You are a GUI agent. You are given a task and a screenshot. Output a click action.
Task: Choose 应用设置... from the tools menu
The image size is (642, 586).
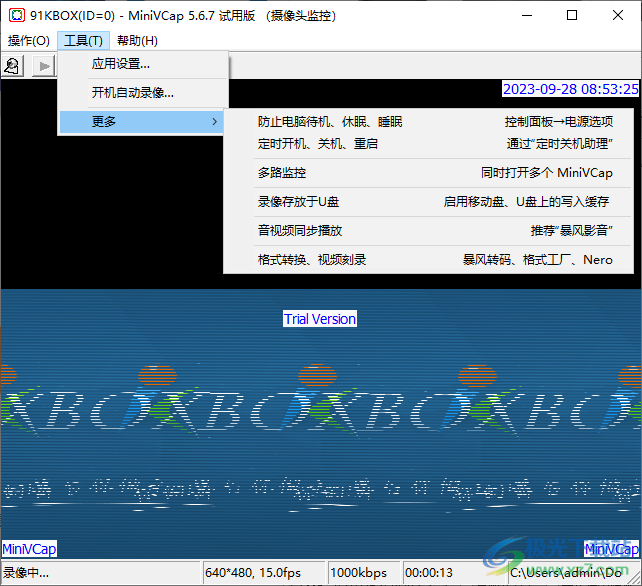point(143,64)
